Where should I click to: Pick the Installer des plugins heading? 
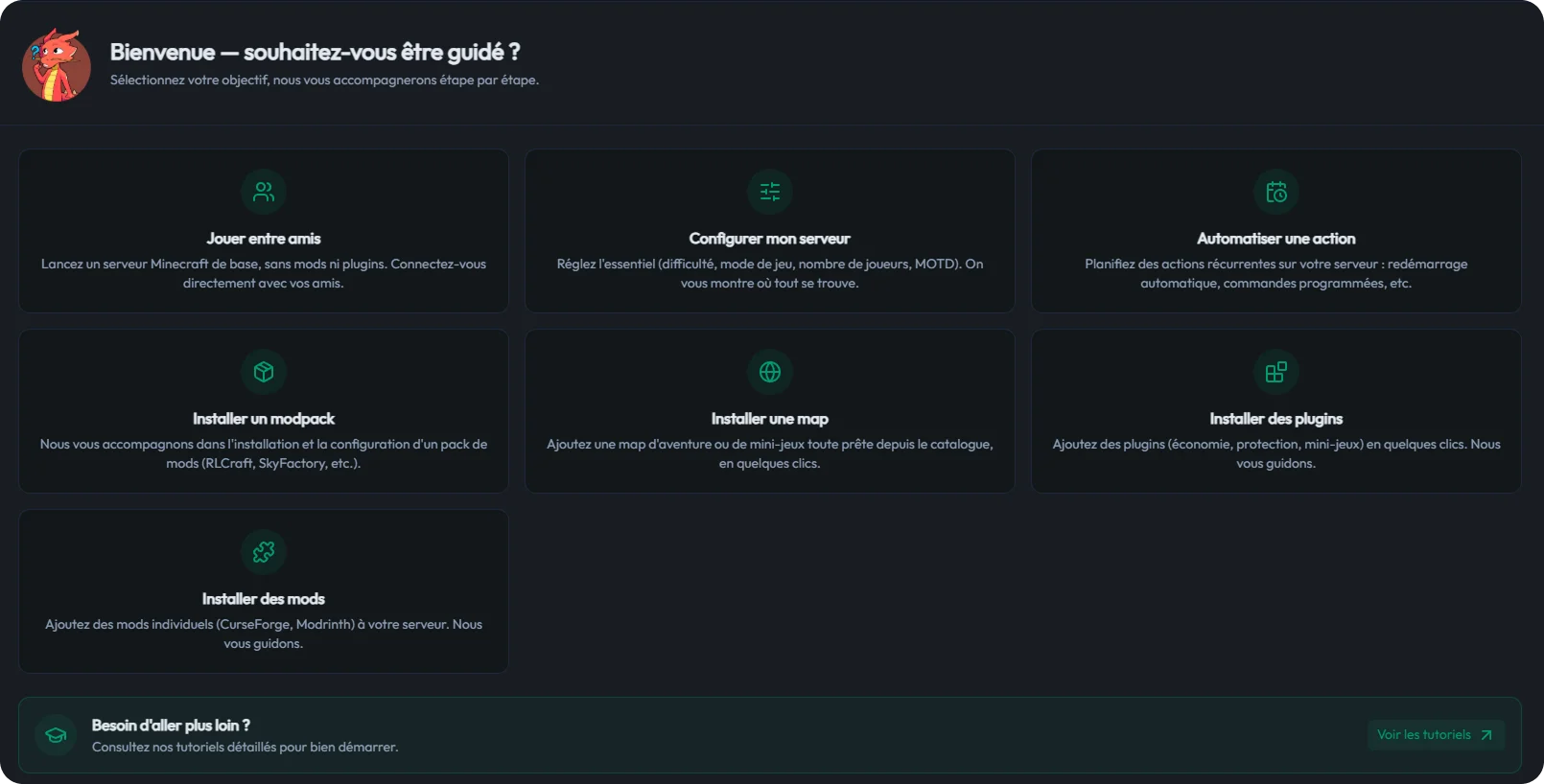[x=1276, y=419]
